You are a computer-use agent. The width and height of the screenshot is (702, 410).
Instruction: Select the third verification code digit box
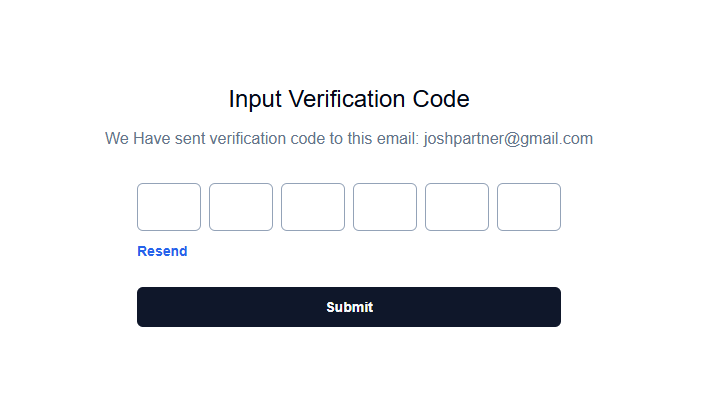pyautogui.click(x=313, y=207)
